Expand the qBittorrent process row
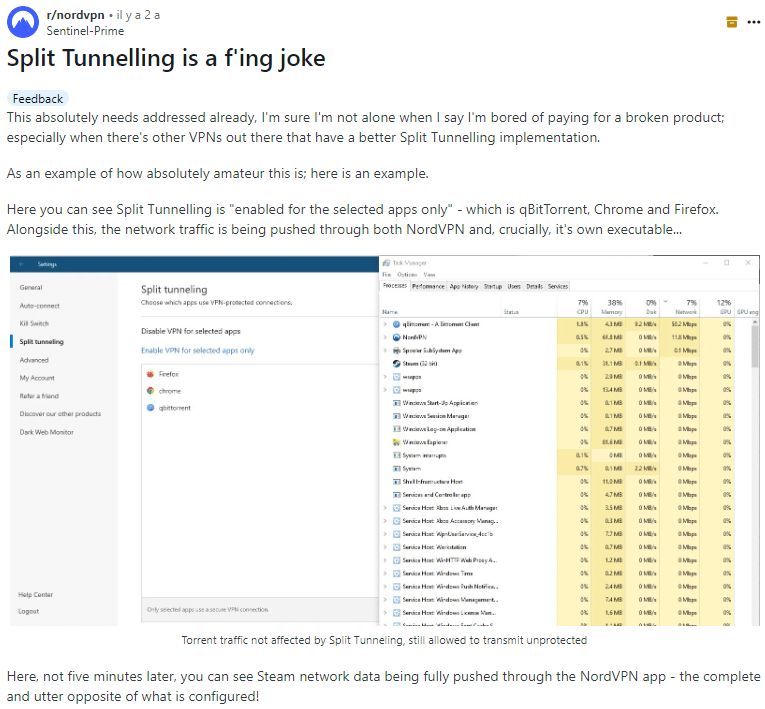Screen dimensions: 765x709 385,324
